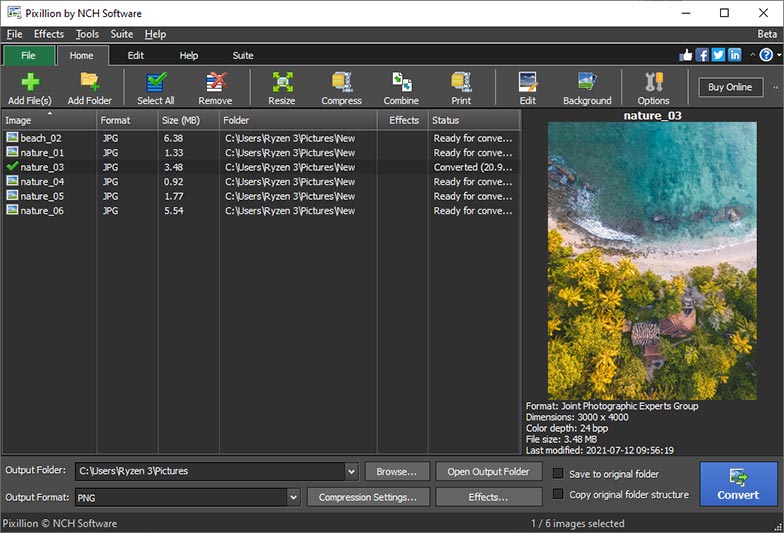Click the Compression Settings button

click(368, 497)
